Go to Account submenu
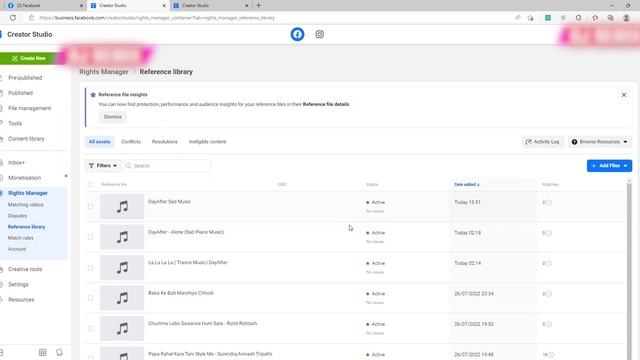This screenshot has height=360, width=640. click(17, 249)
